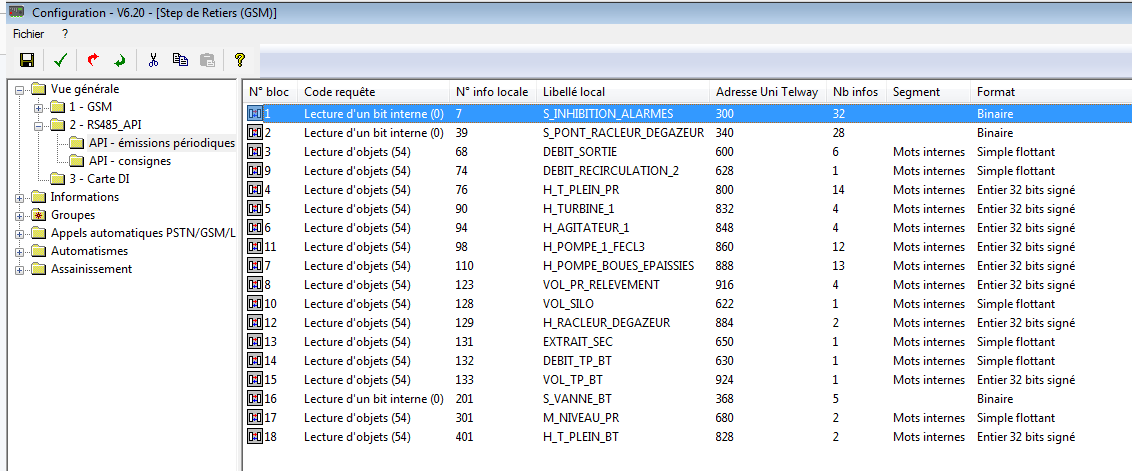This screenshot has height=471, width=1132.
Task: Open the Fichier menu
Action: [x=29, y=33]
